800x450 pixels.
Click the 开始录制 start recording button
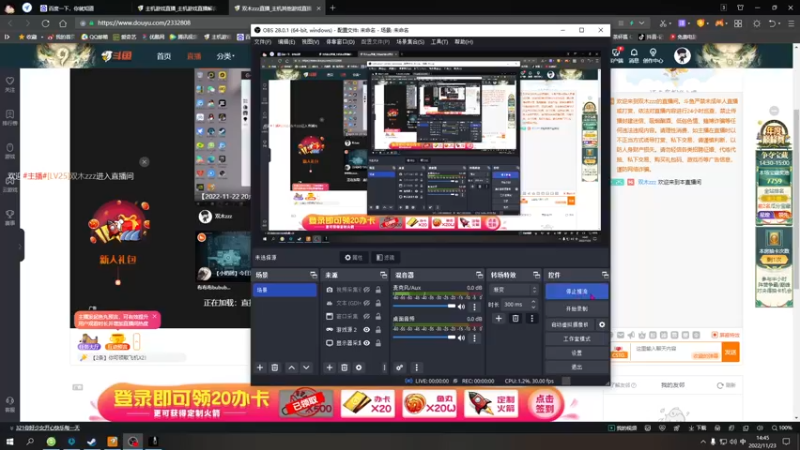[x=577, y=309]
